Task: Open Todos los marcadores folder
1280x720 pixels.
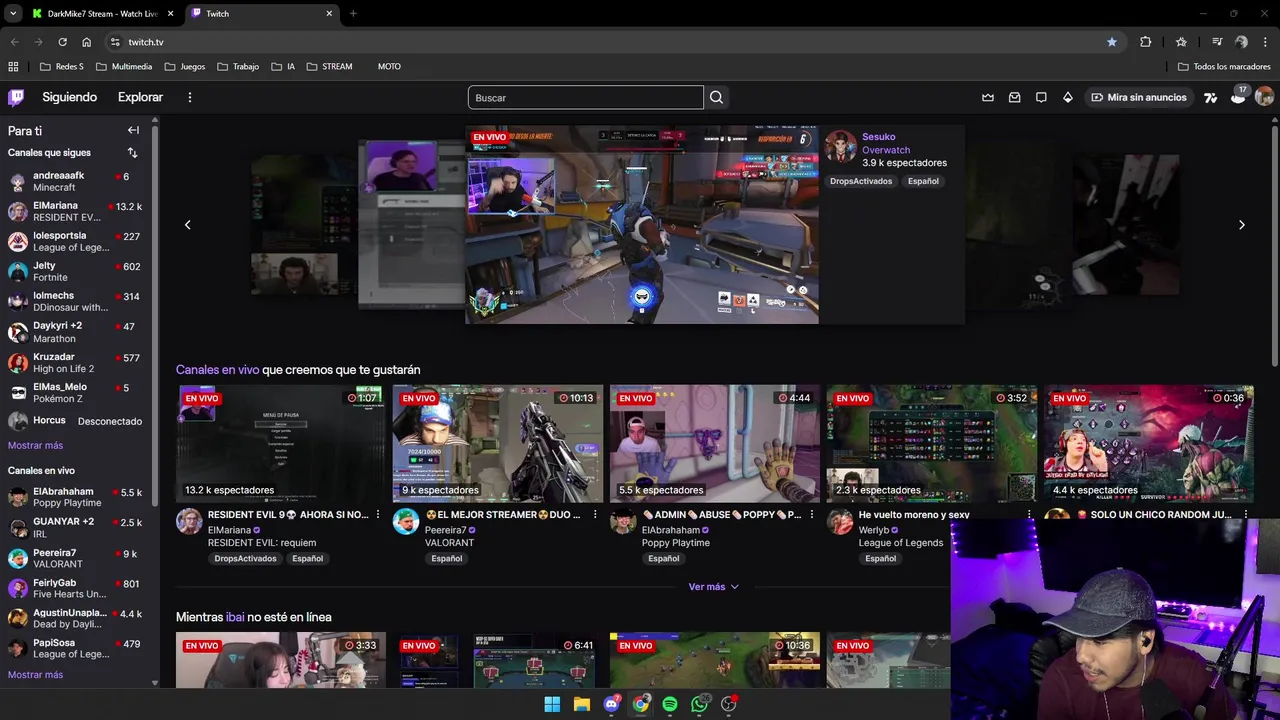Action: pyautogui.click(x=1224, y=67)
